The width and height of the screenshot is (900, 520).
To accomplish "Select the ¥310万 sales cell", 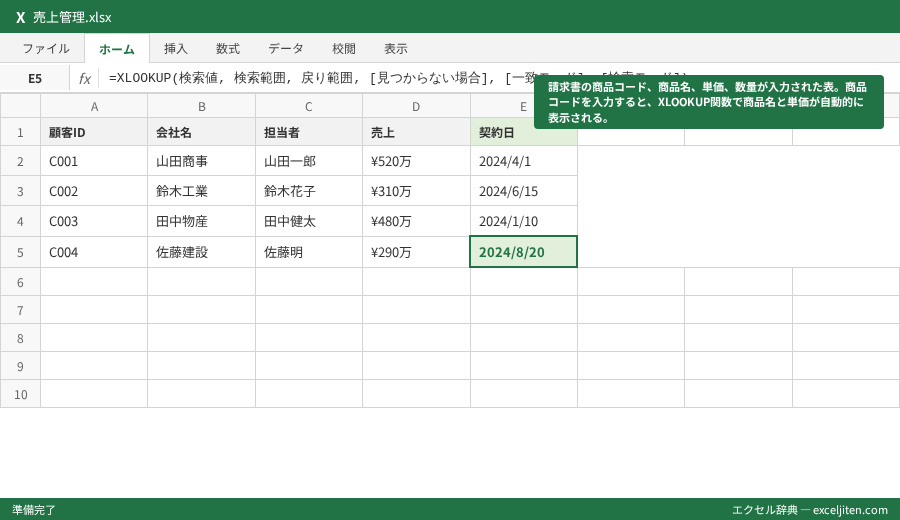I will pos(416,191).
